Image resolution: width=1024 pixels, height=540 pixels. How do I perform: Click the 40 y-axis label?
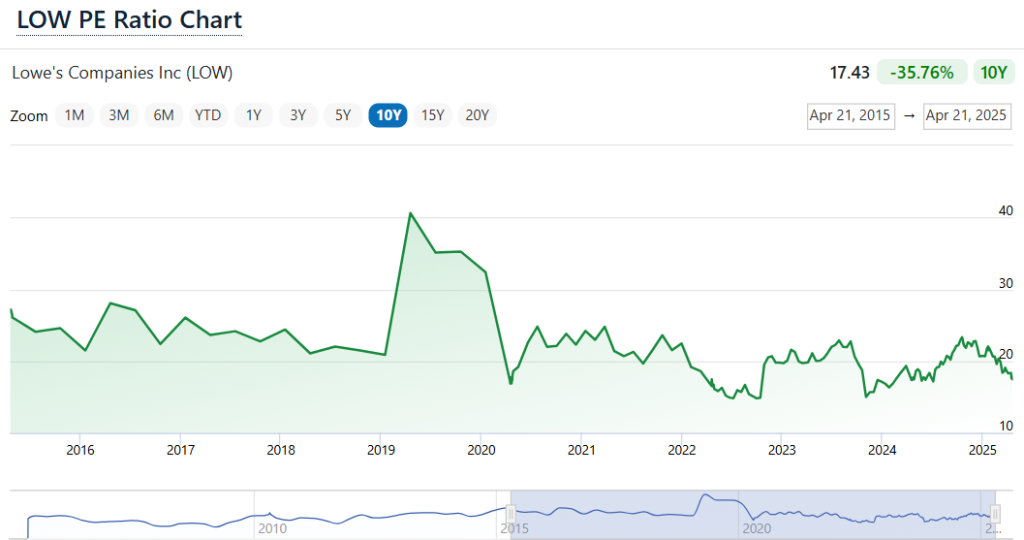pyautogui.click(x=1006, y=210)
